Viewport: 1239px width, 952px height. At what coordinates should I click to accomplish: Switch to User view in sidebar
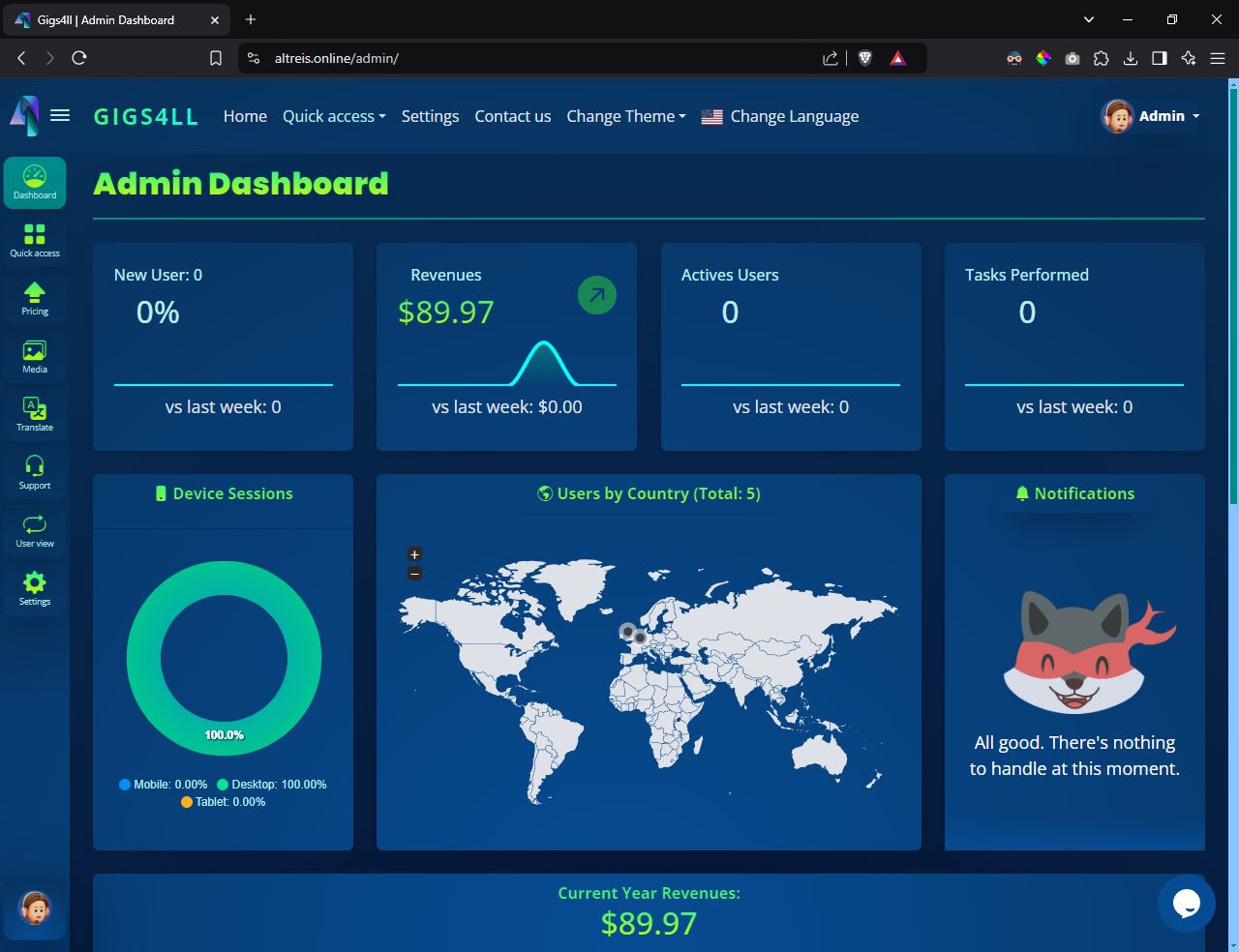(35, 530)
